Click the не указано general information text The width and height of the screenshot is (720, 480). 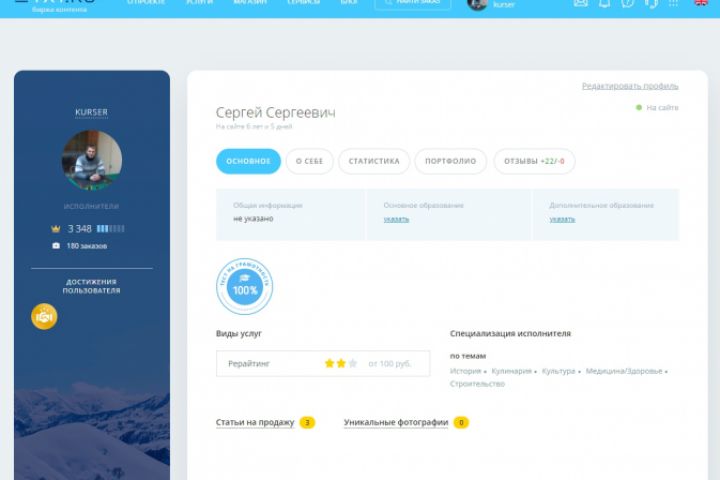(253, 219)
